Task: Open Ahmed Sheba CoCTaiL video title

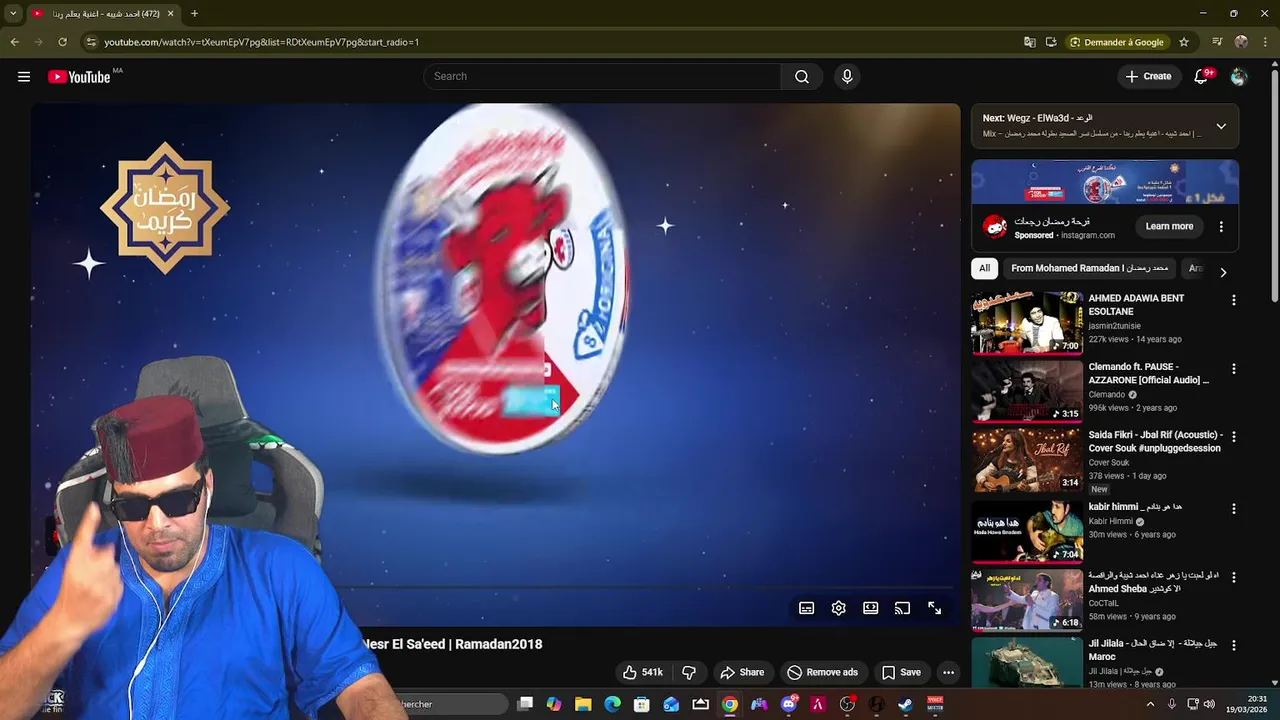Action: [x=1153, y=582]
